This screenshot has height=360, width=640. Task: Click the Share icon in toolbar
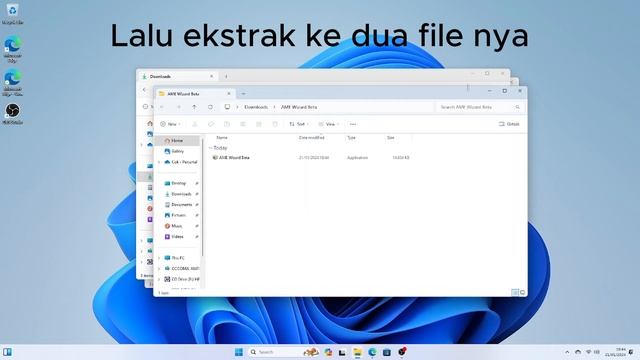[258, 124]
